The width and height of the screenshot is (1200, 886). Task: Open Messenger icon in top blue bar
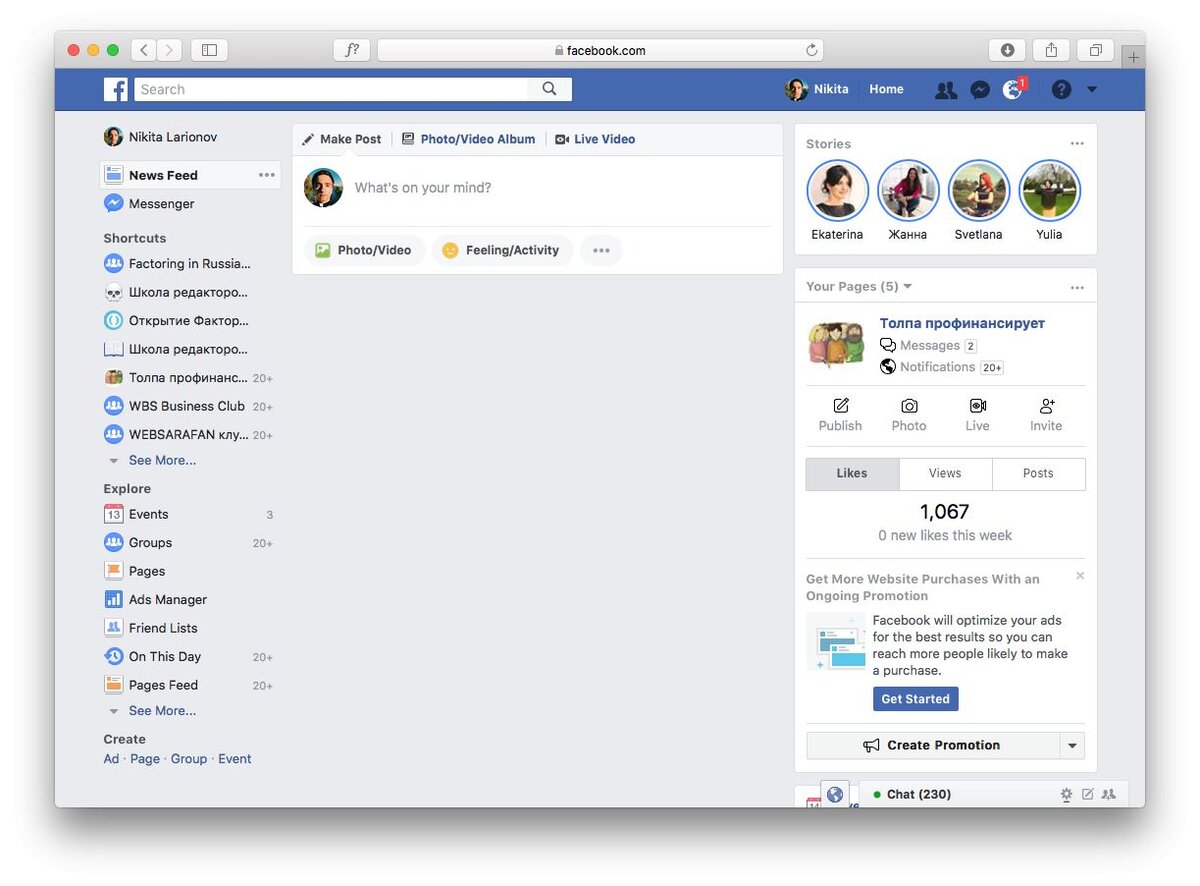[980, 89]
